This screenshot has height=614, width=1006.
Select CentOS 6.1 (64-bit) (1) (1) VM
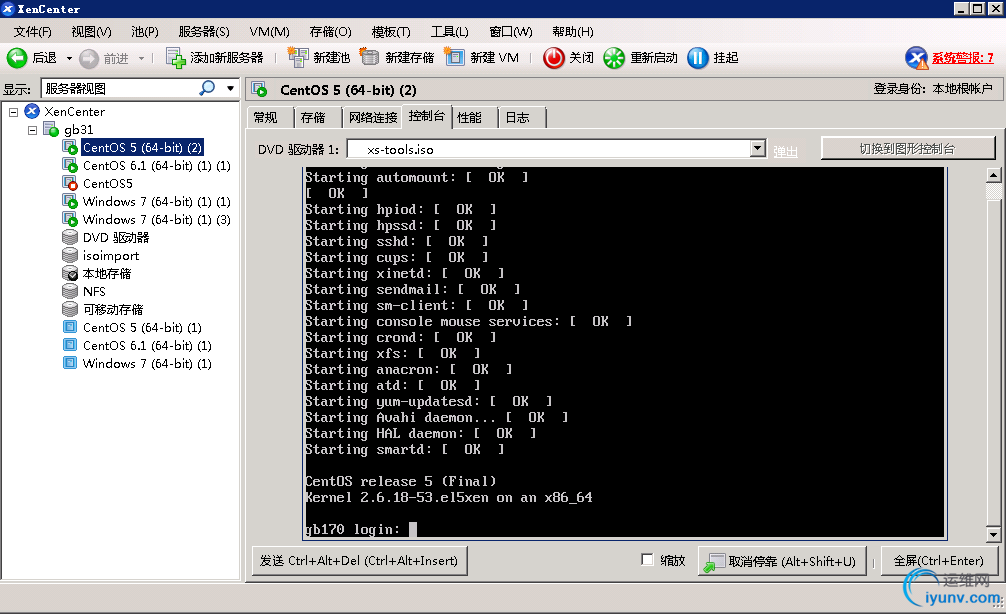[x=157, y=166]
